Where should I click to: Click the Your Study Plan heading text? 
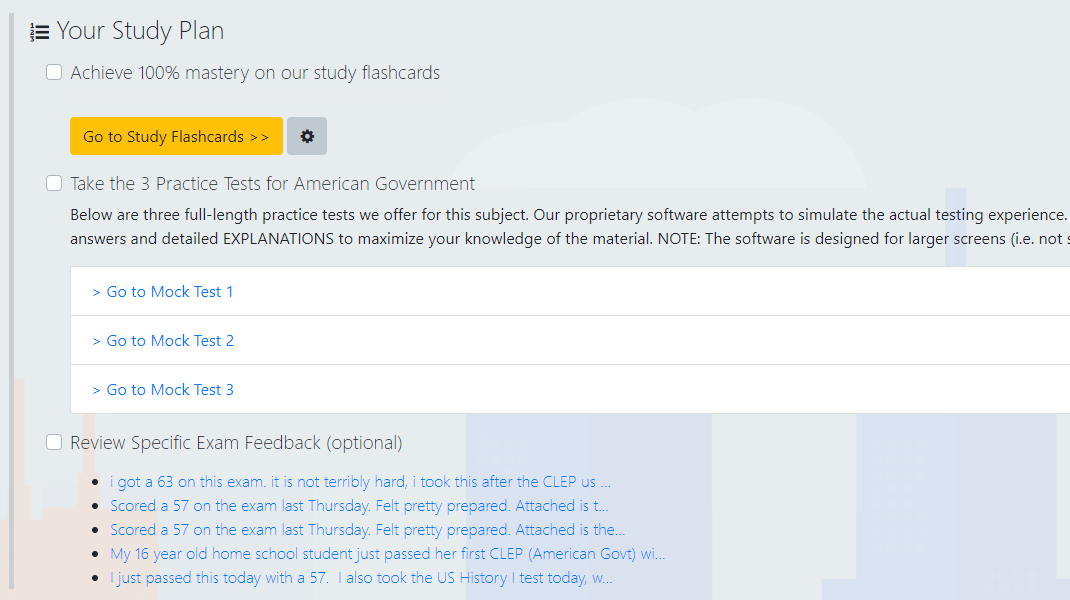pyautogui.click(x=140, y=31)
